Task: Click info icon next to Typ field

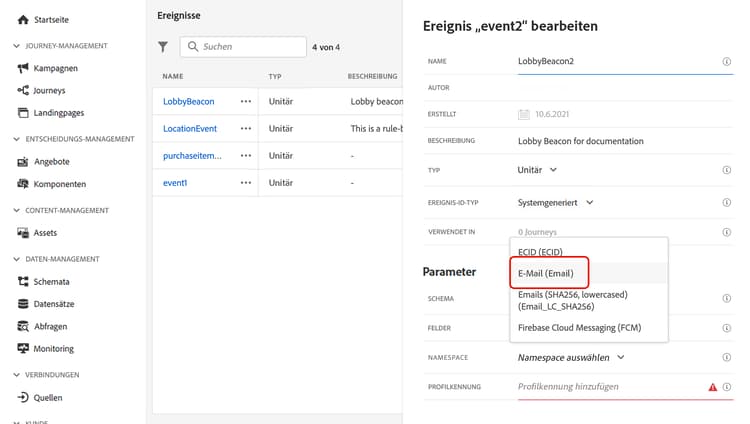Action: tap(727, 170)
